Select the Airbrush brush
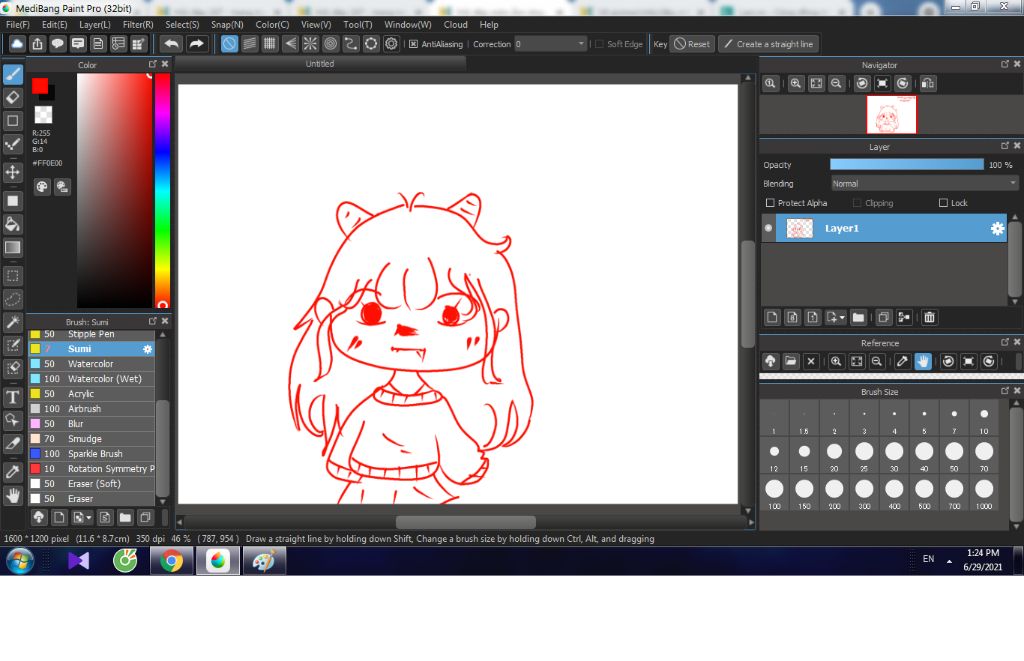The image size is (1024, 661). tap(91, 409)
